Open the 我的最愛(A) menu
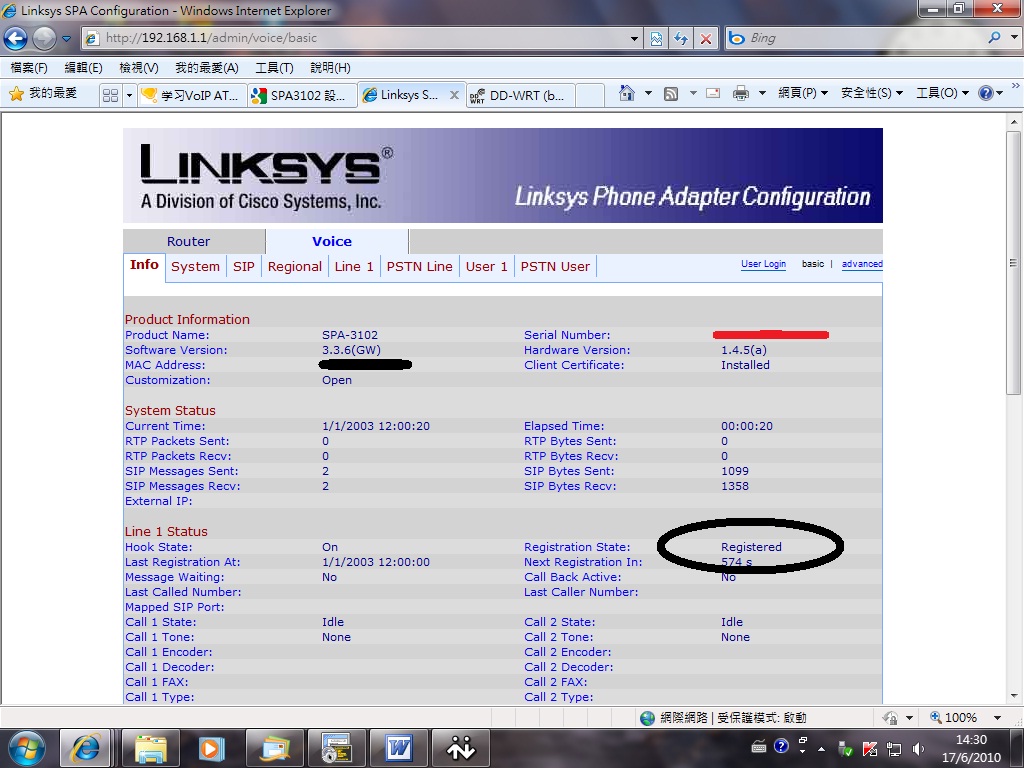 [x=206, y=67]
